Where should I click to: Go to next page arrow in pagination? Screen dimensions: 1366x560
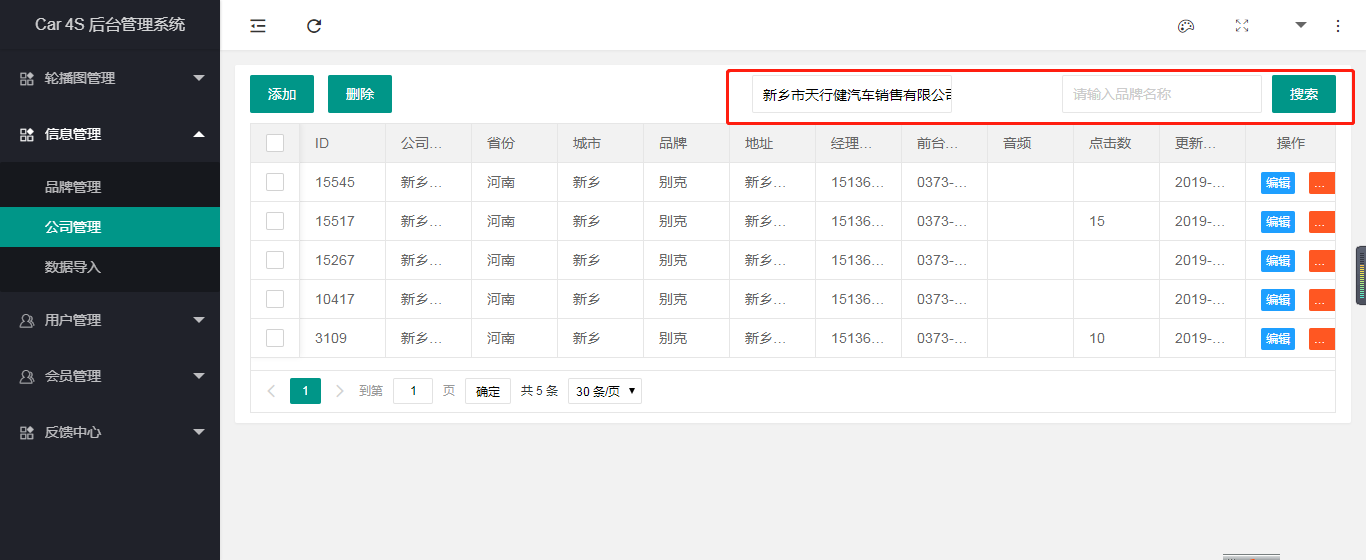coord(340,391)
